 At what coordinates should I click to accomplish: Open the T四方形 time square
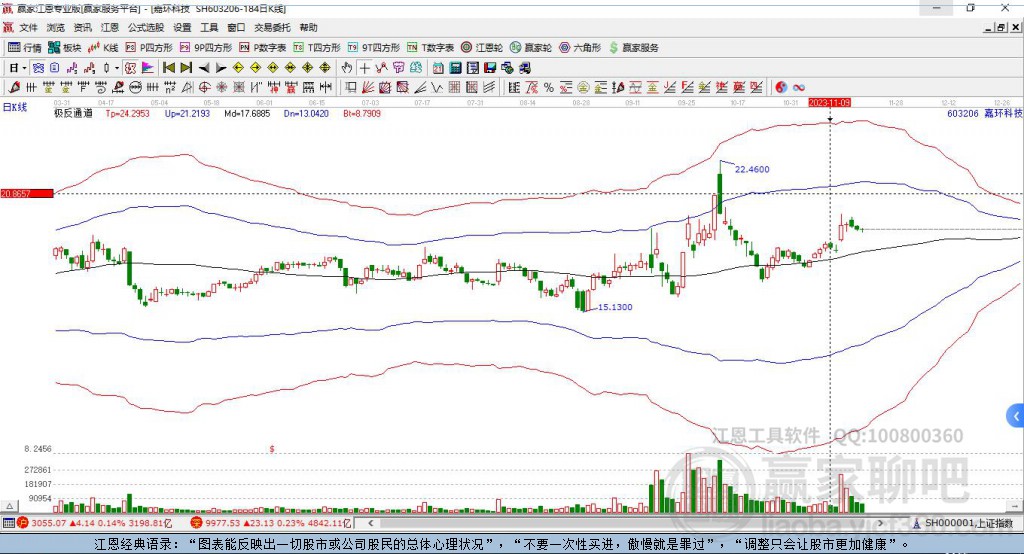(x=317, y=48)
